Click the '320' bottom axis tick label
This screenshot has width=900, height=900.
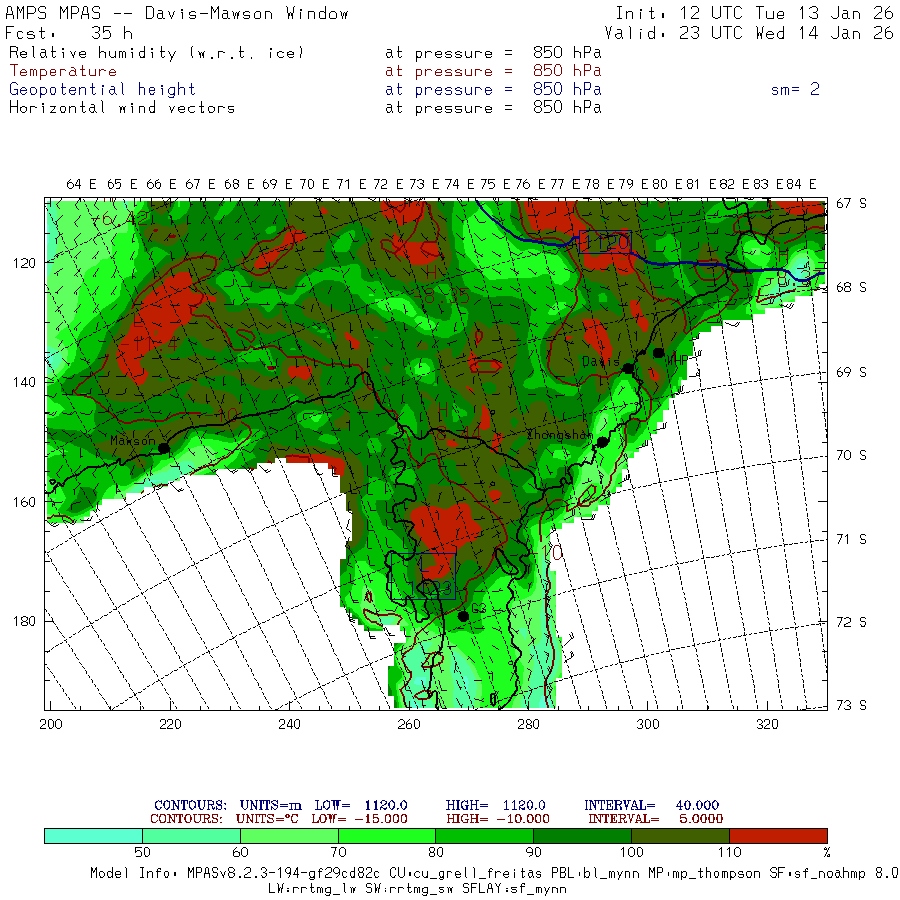pyautogui.click(x=767, y=724)
